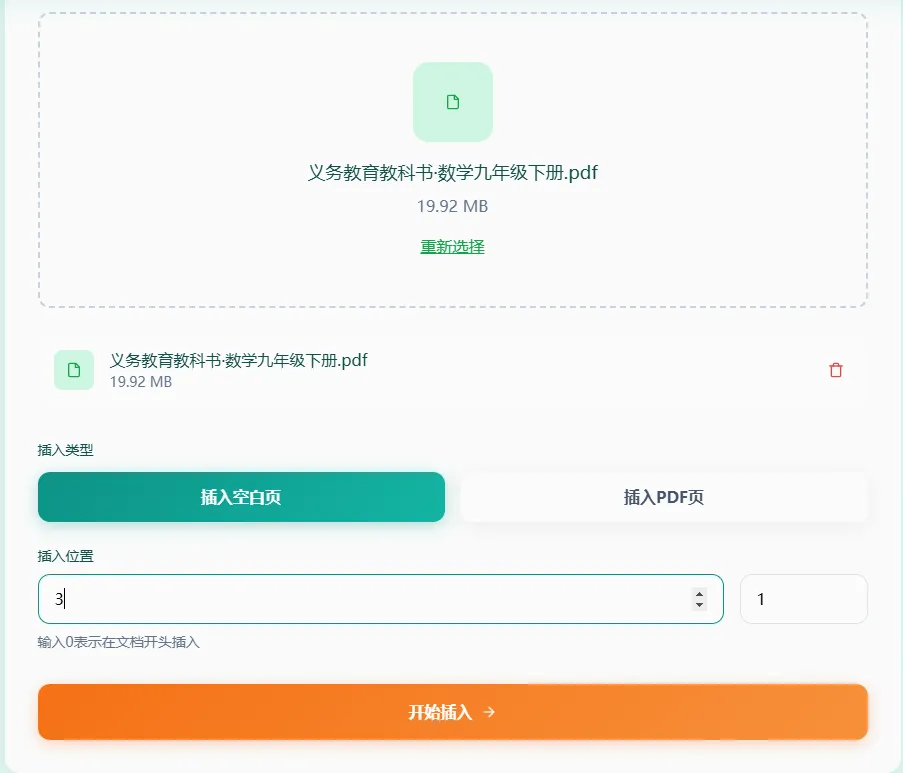The height and width of the screenshot is (773, 903).
Task: Delete the uploaded PDF with trash icon
Action: (836, 370)
